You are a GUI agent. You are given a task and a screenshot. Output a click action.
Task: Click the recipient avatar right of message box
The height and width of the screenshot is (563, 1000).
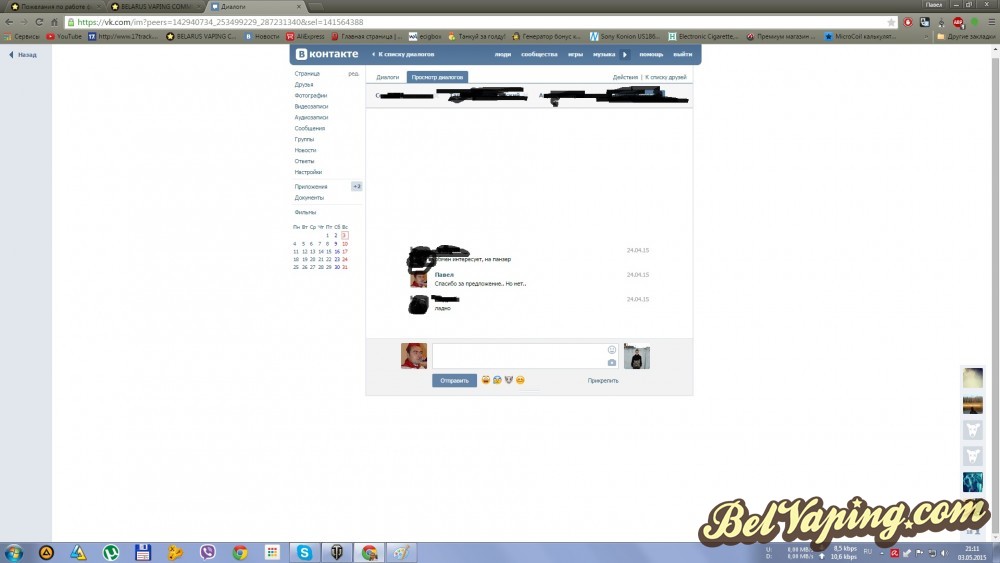click(x=636, y=356)
